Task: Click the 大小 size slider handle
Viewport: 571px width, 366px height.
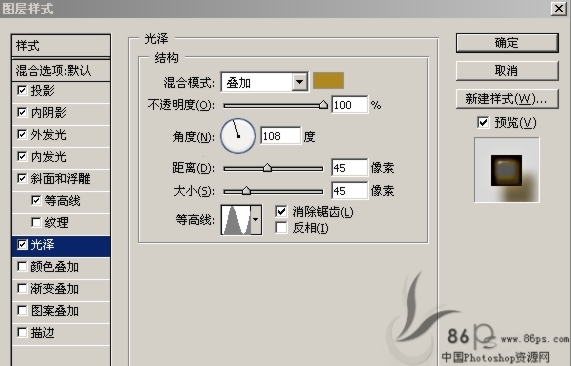Action: 246,190
